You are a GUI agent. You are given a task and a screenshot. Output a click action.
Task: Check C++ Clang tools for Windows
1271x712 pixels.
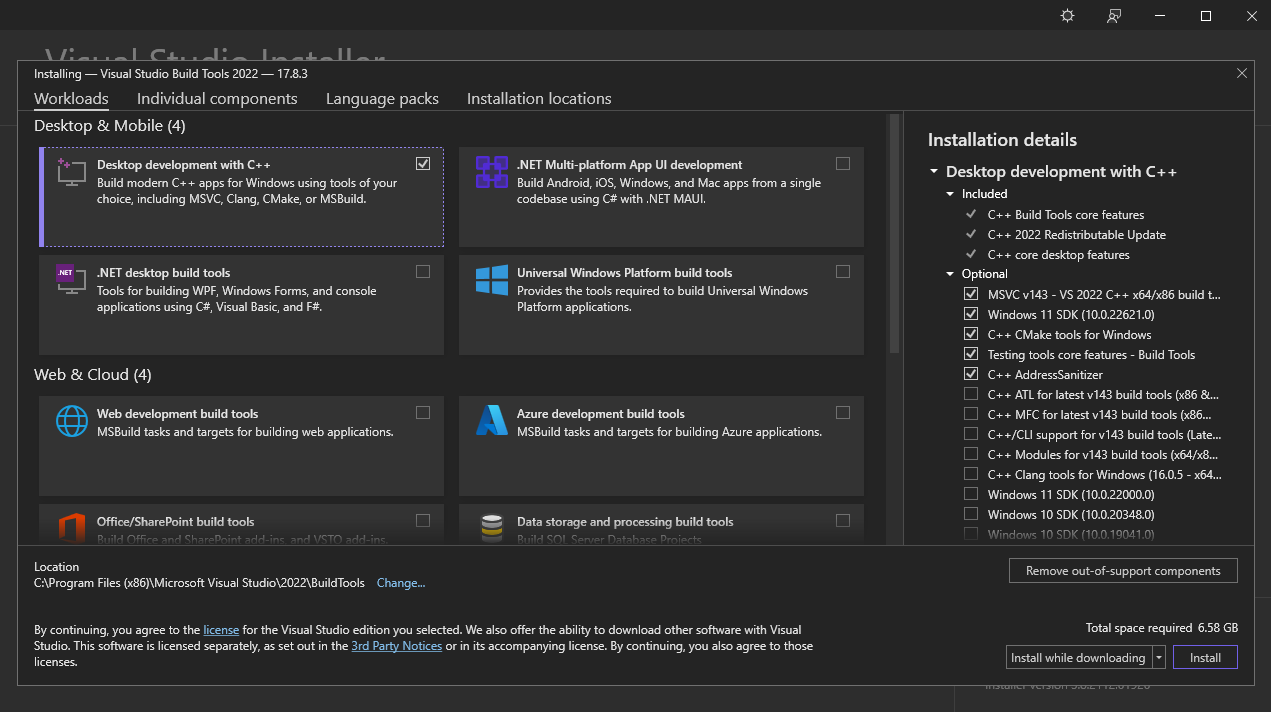coord(971,475)
